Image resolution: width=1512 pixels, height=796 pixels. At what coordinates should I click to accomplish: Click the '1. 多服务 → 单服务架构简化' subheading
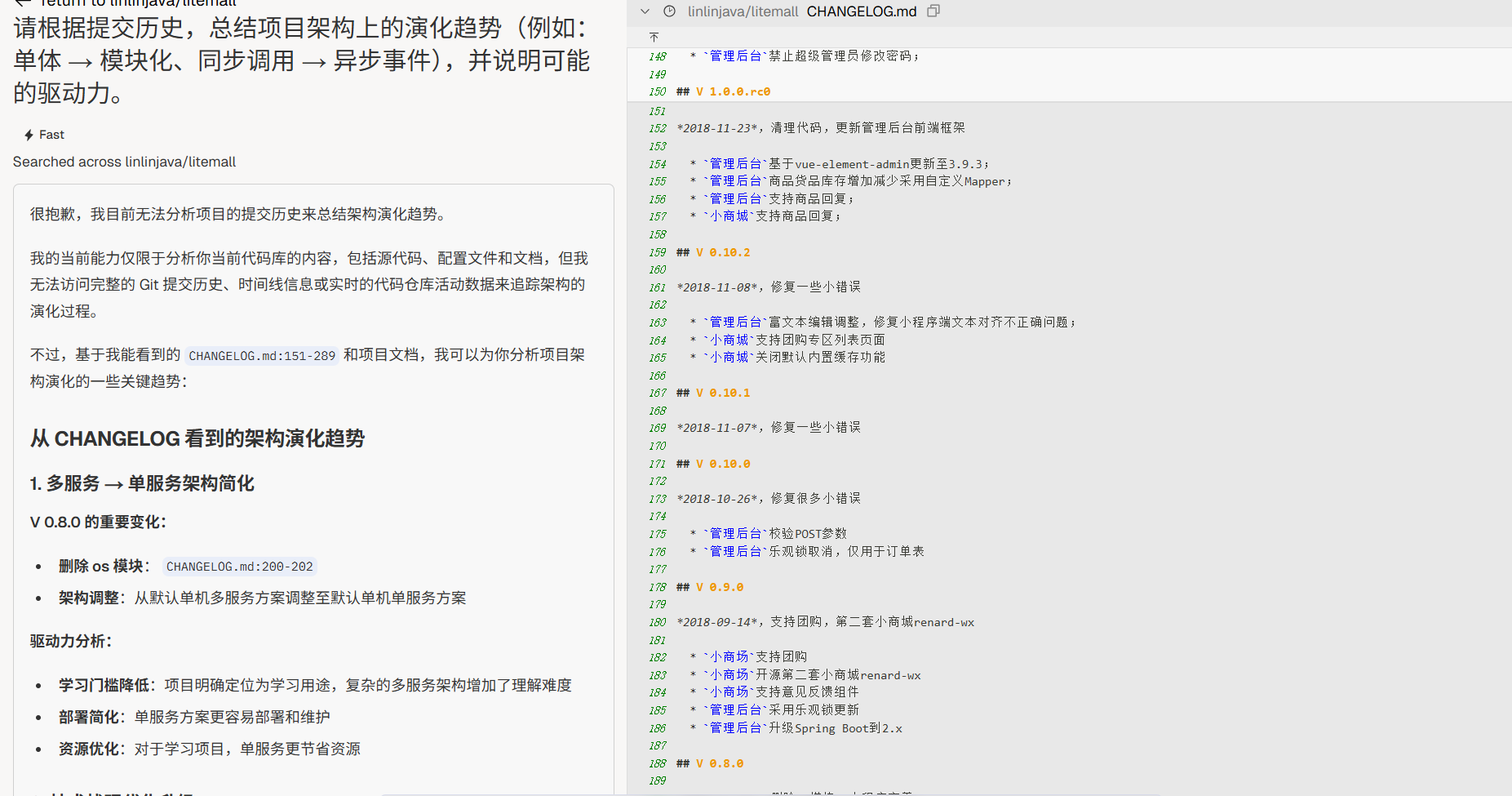(142, 483)
